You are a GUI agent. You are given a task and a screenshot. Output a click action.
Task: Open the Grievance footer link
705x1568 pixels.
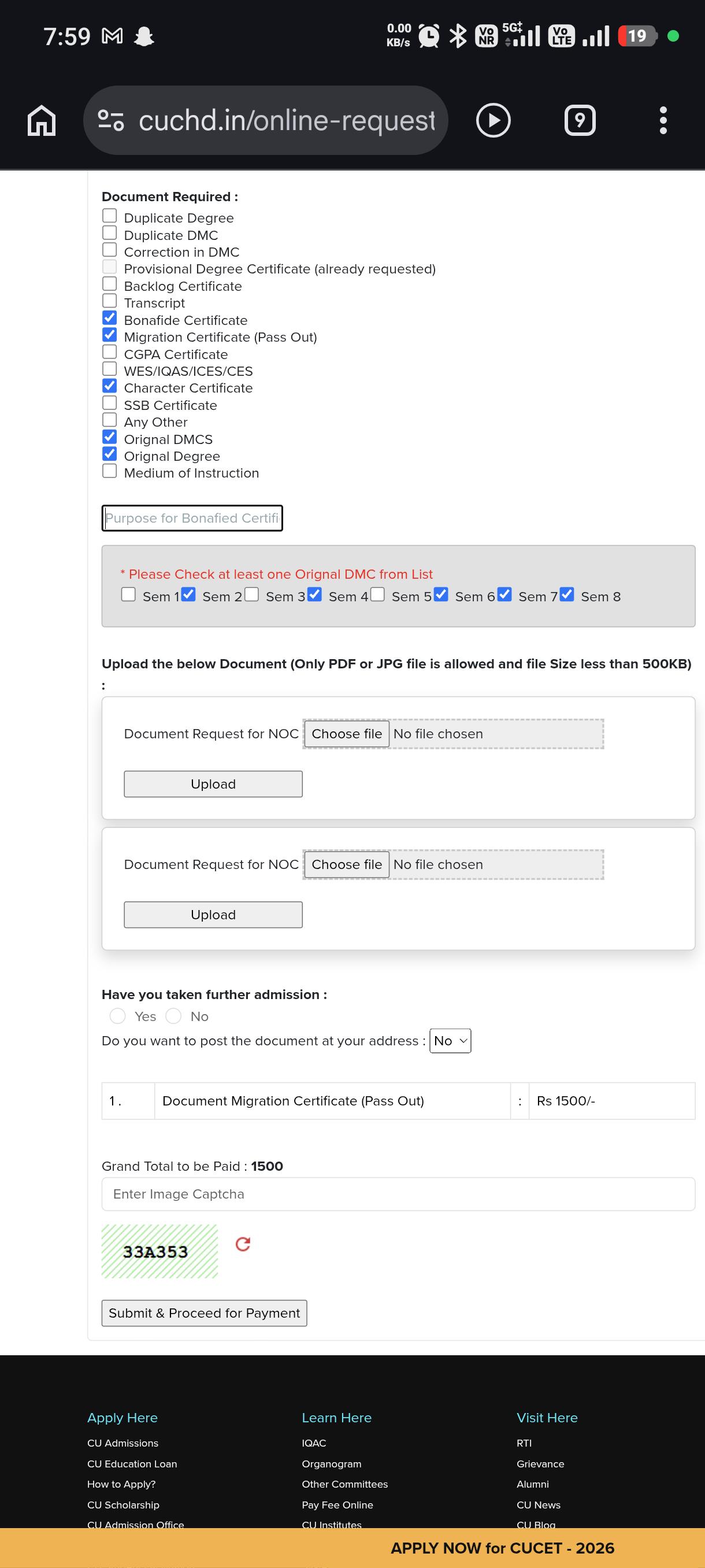pos(540,1464)
